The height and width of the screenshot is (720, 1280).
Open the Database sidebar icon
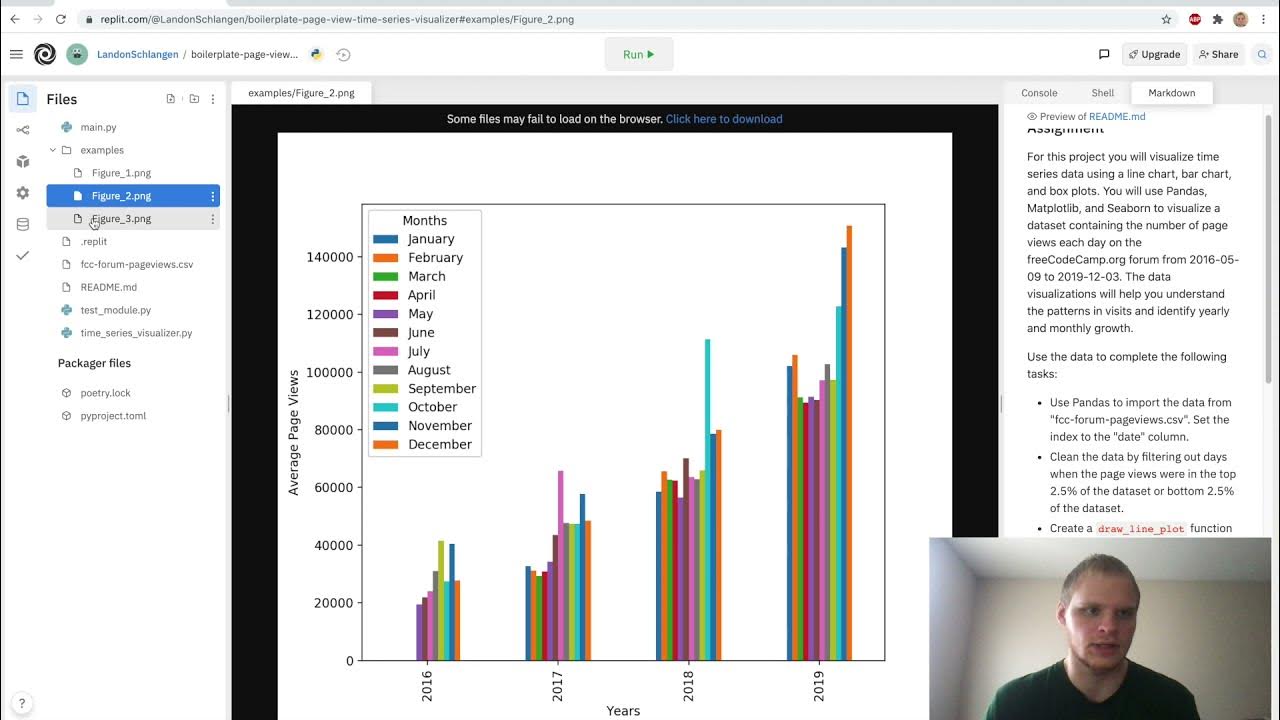click(23, 224)
